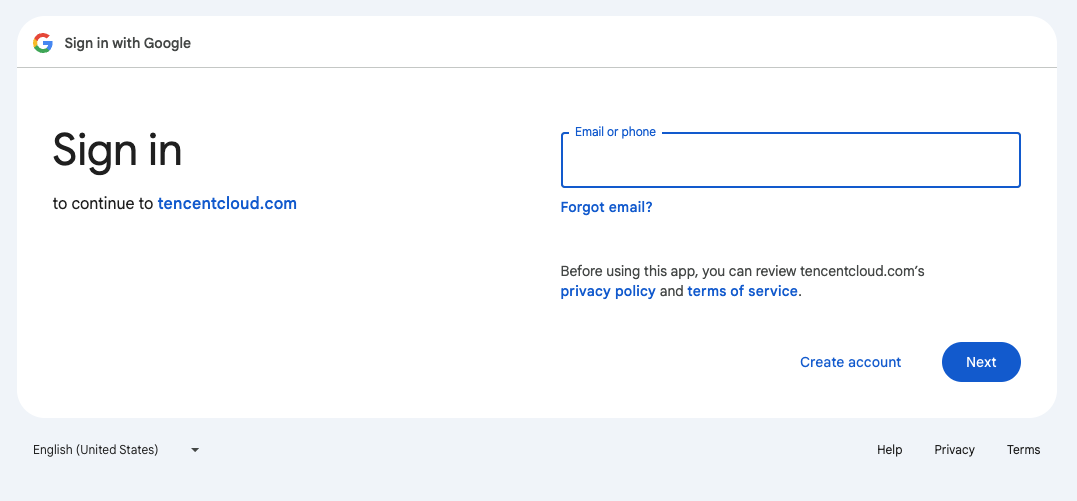This screenshot has width=1077, height=501.
Task: Open the Privacy link in footer
Action: point(954,450)
